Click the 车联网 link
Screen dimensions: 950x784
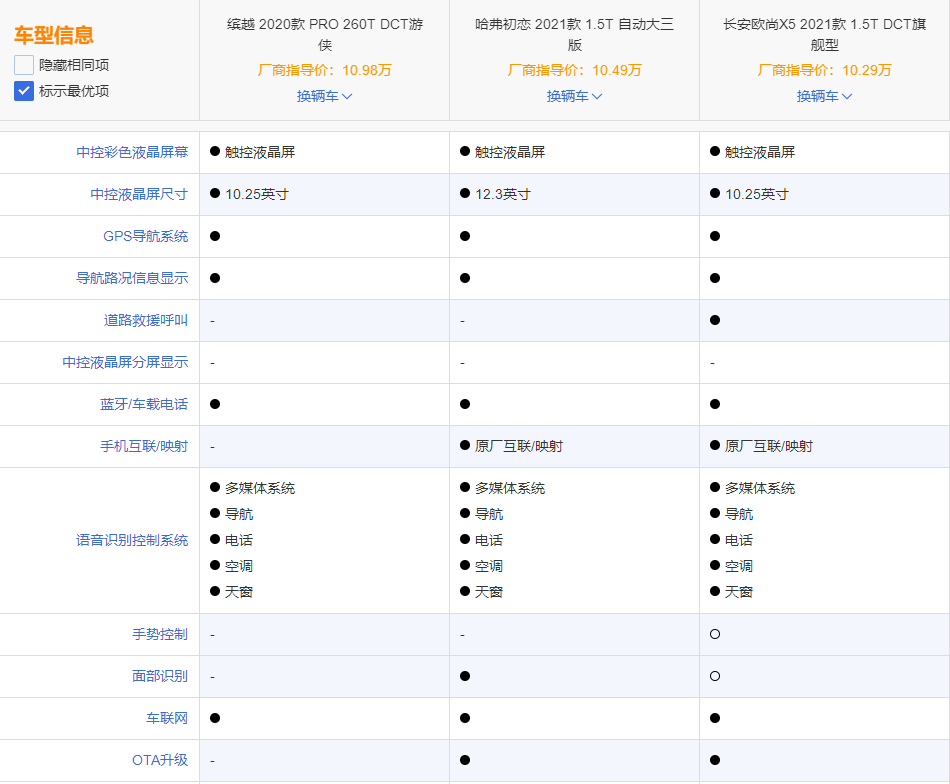point(167,718)
